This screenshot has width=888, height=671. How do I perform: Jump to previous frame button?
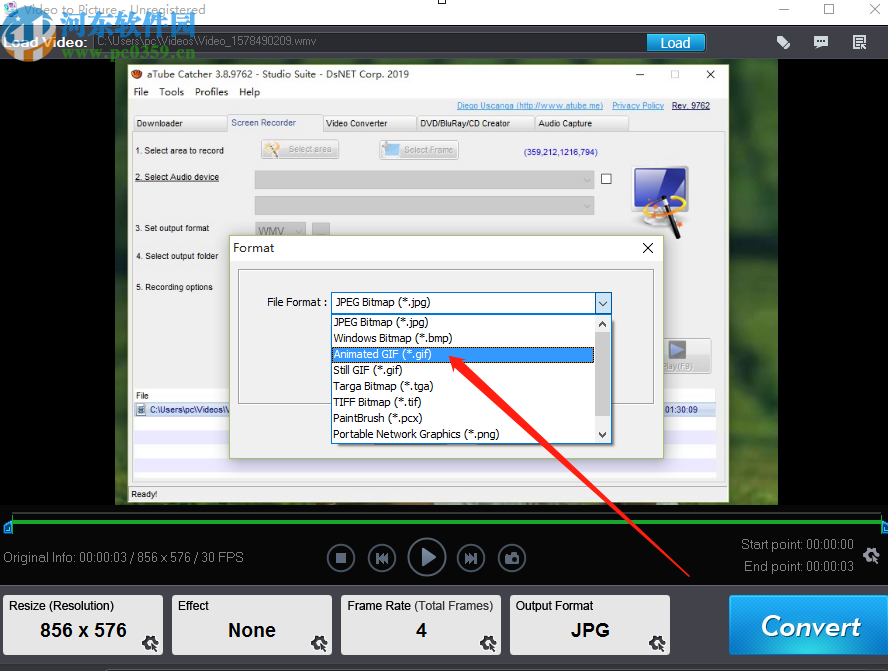click(x=382, y=558)
